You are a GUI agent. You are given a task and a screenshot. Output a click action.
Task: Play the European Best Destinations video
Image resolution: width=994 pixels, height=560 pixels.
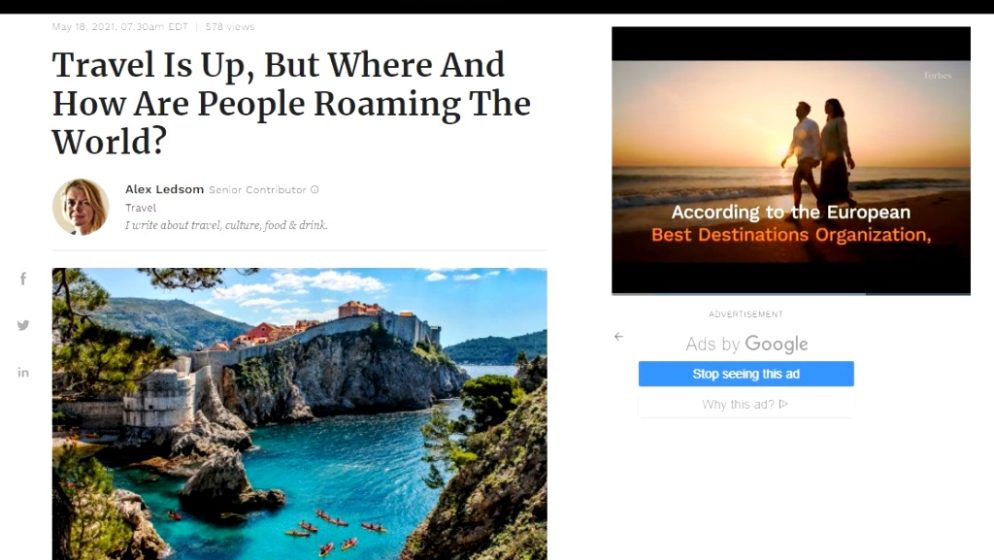(x=791, y=160)
